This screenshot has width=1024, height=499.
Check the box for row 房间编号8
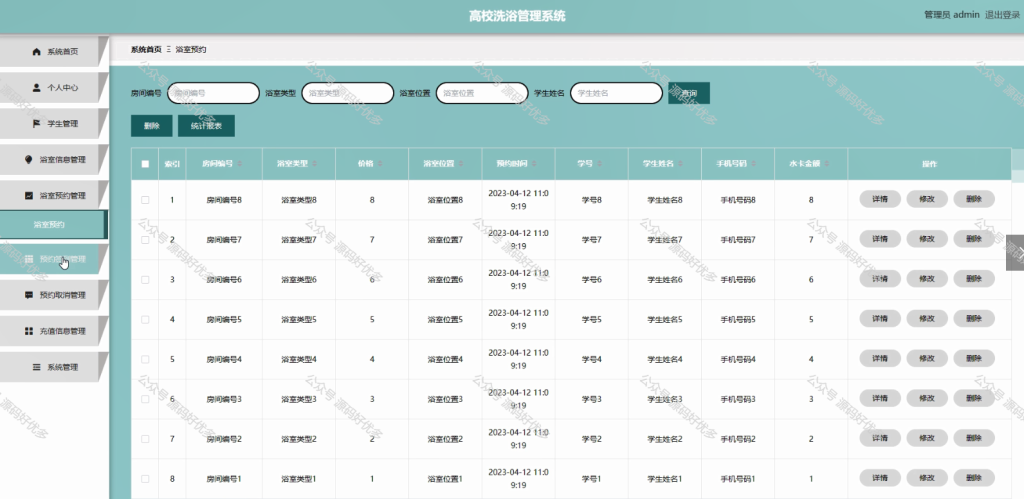pyautogui.click(x=145, y=200)
